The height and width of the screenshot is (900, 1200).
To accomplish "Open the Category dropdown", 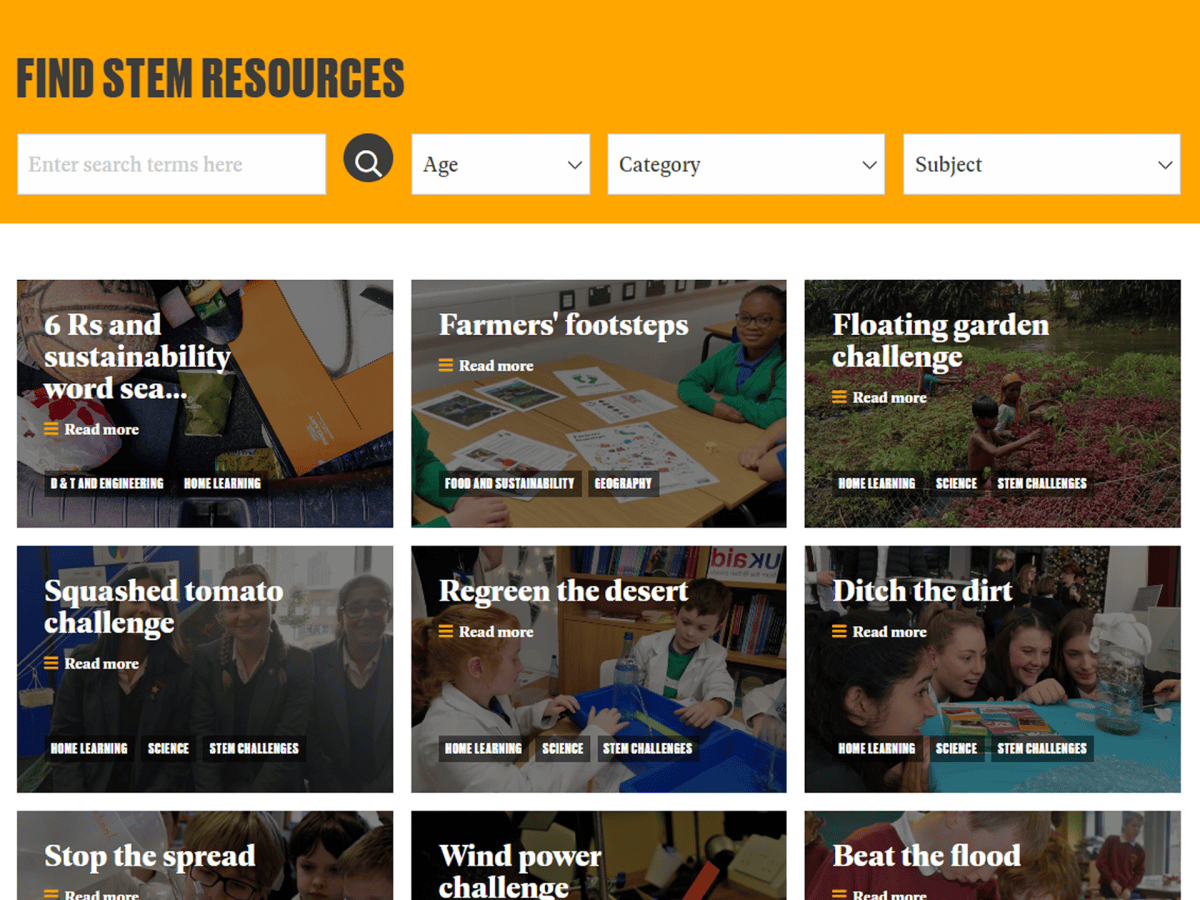I will (x=746, y=164).
